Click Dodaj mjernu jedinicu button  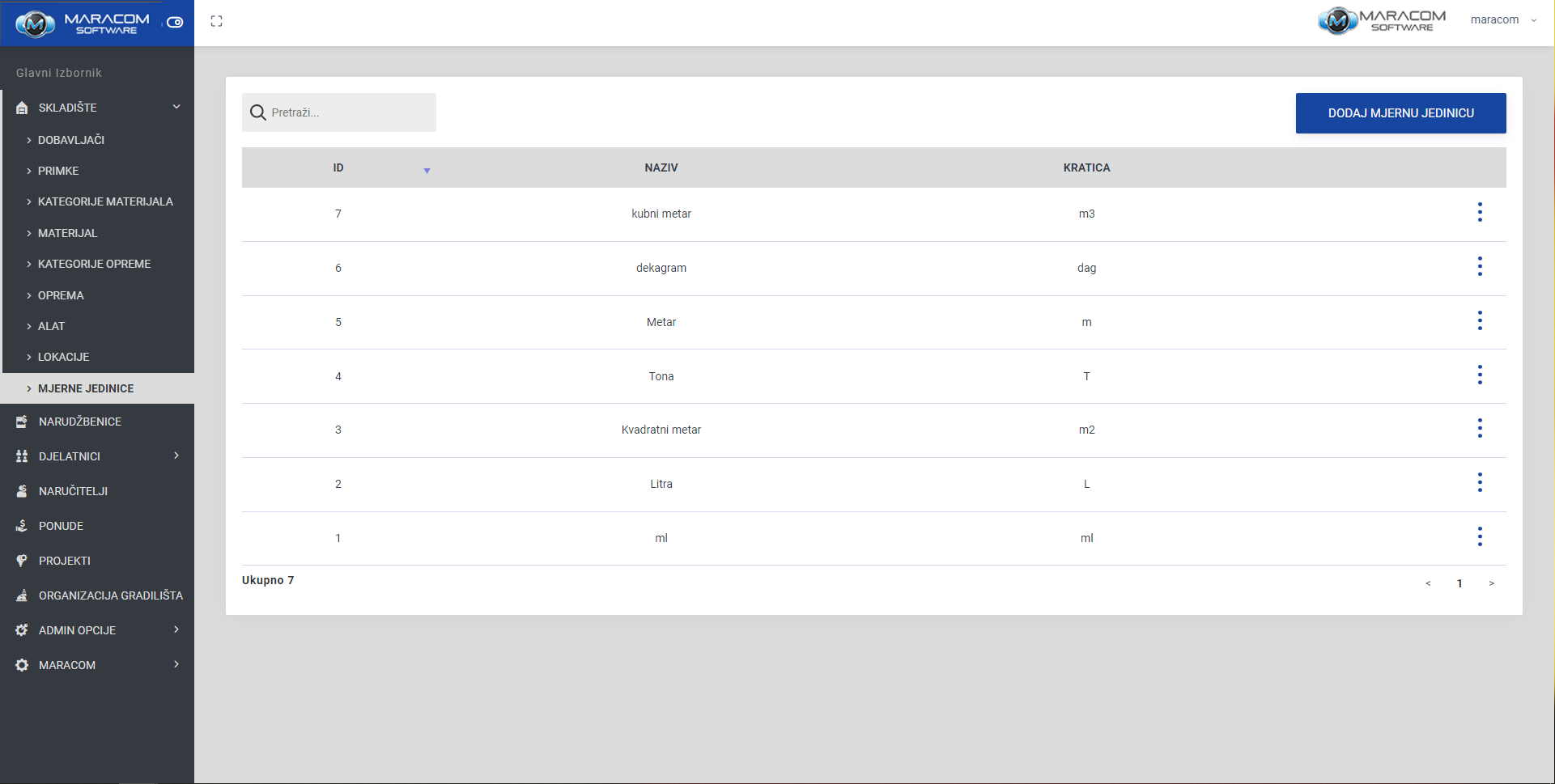tap(1400, 113)
